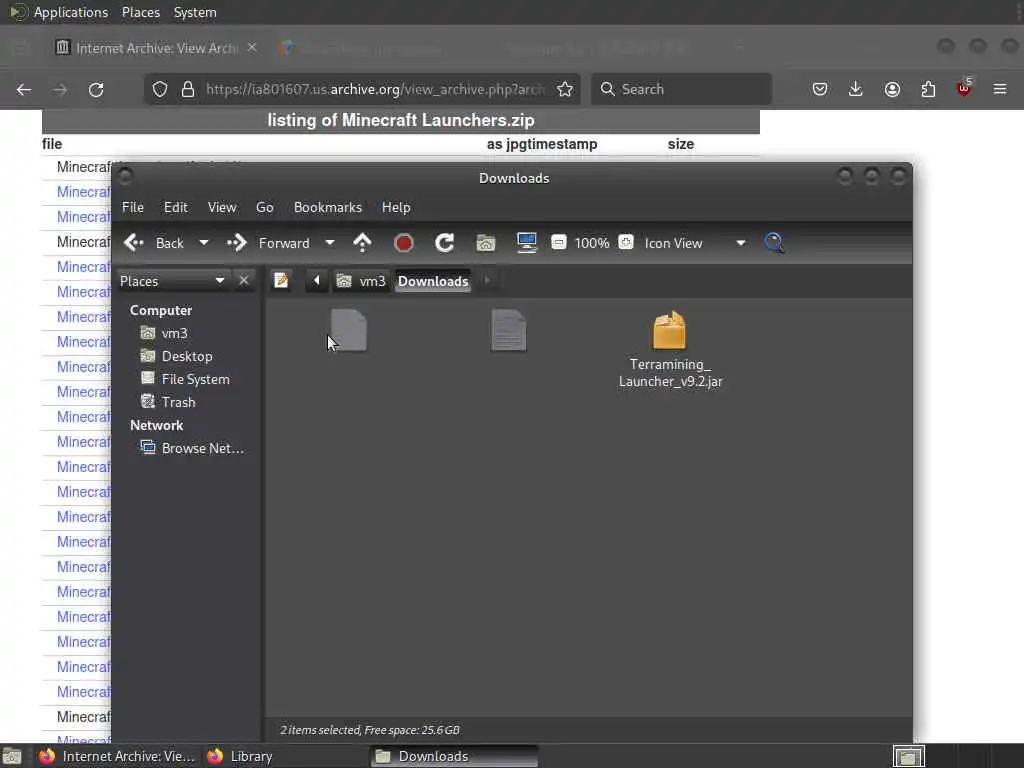
Task: Reload the Internet Archive page in Firefox
Action: tap(96, 89)
